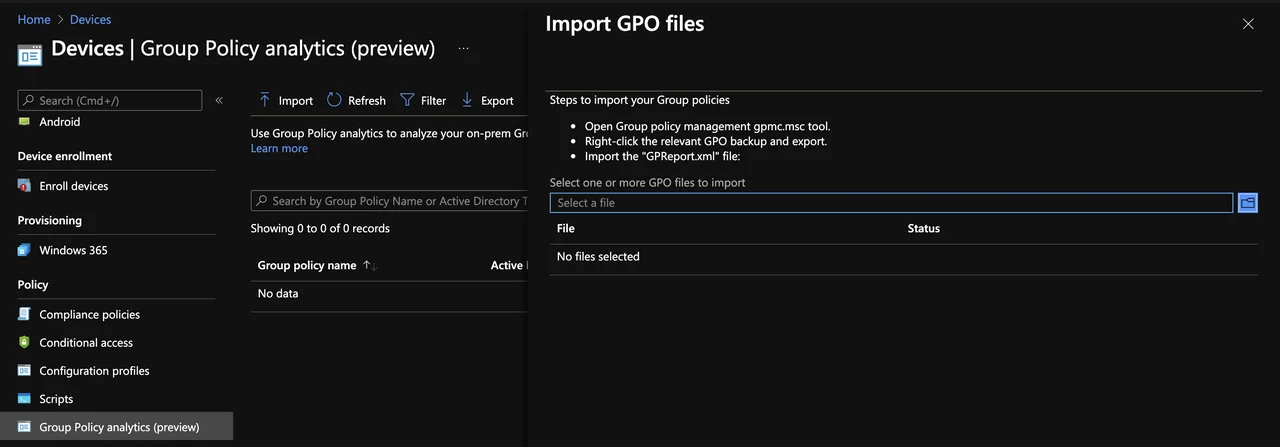Screen dimensions: 1280x447
Task: Click the Provisioning section heading
Action: click(50, 220)
